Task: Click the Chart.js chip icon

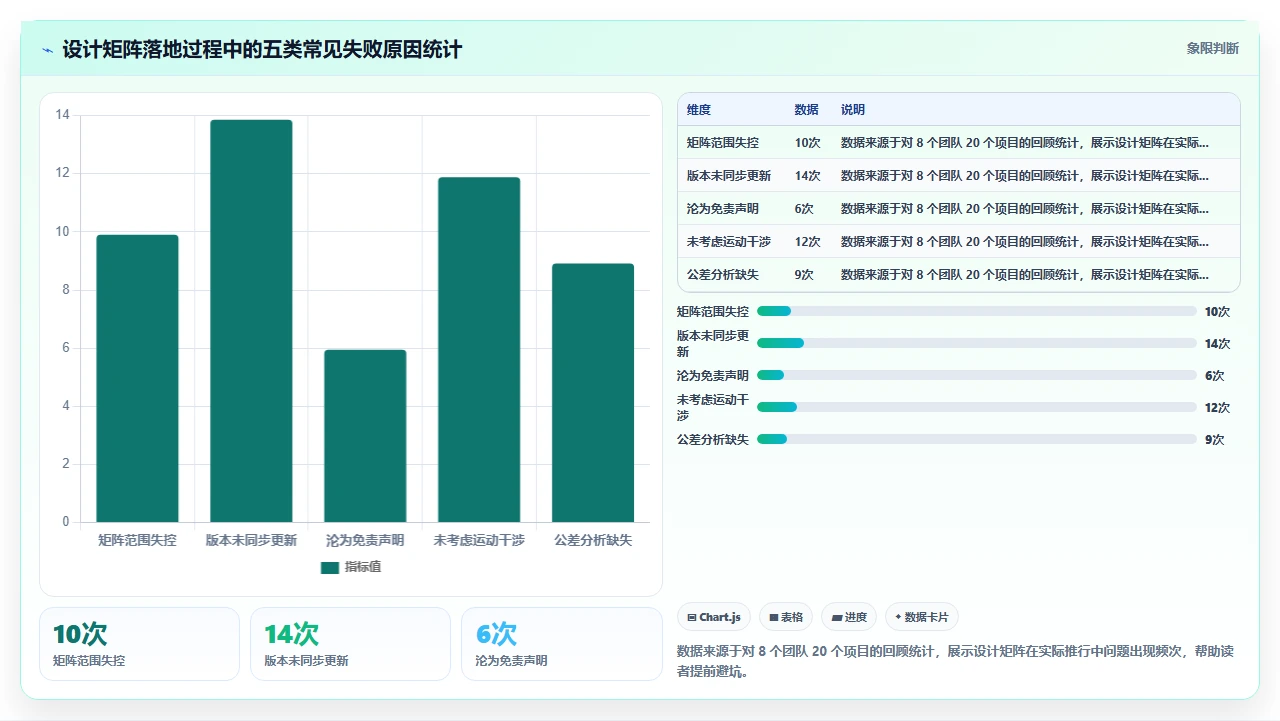Action: (691, 618)
